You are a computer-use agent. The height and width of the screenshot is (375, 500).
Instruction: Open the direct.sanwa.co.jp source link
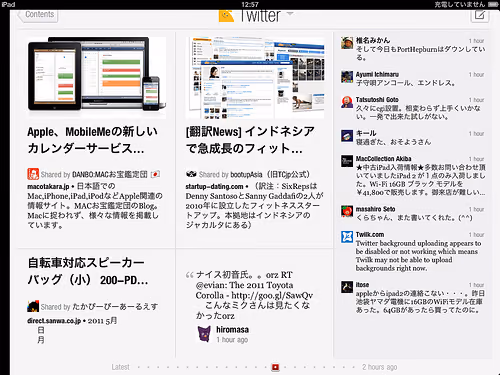[54, 321]
